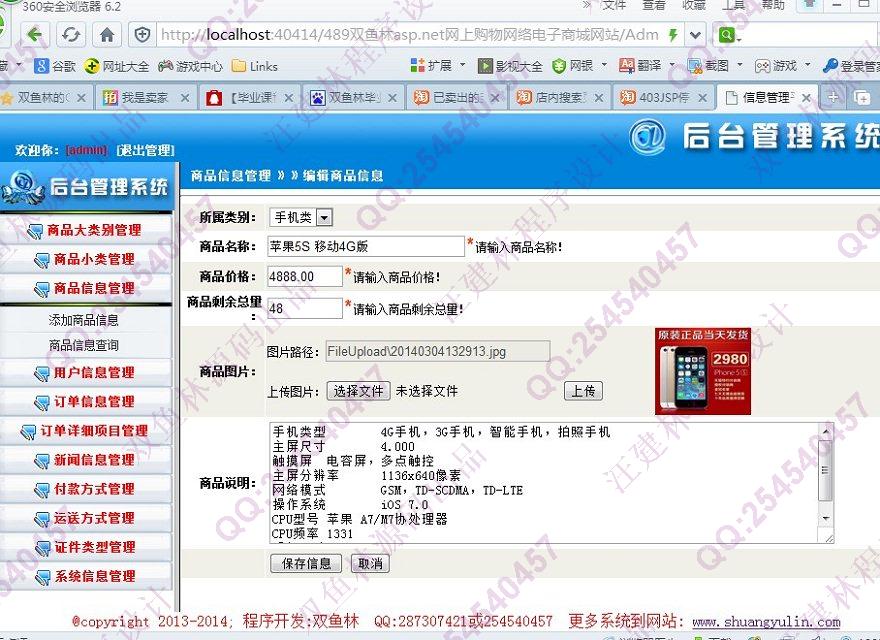Click the 登录管家 key icon
The width and height of the screenshot is (880, 640).
point(830,66)
